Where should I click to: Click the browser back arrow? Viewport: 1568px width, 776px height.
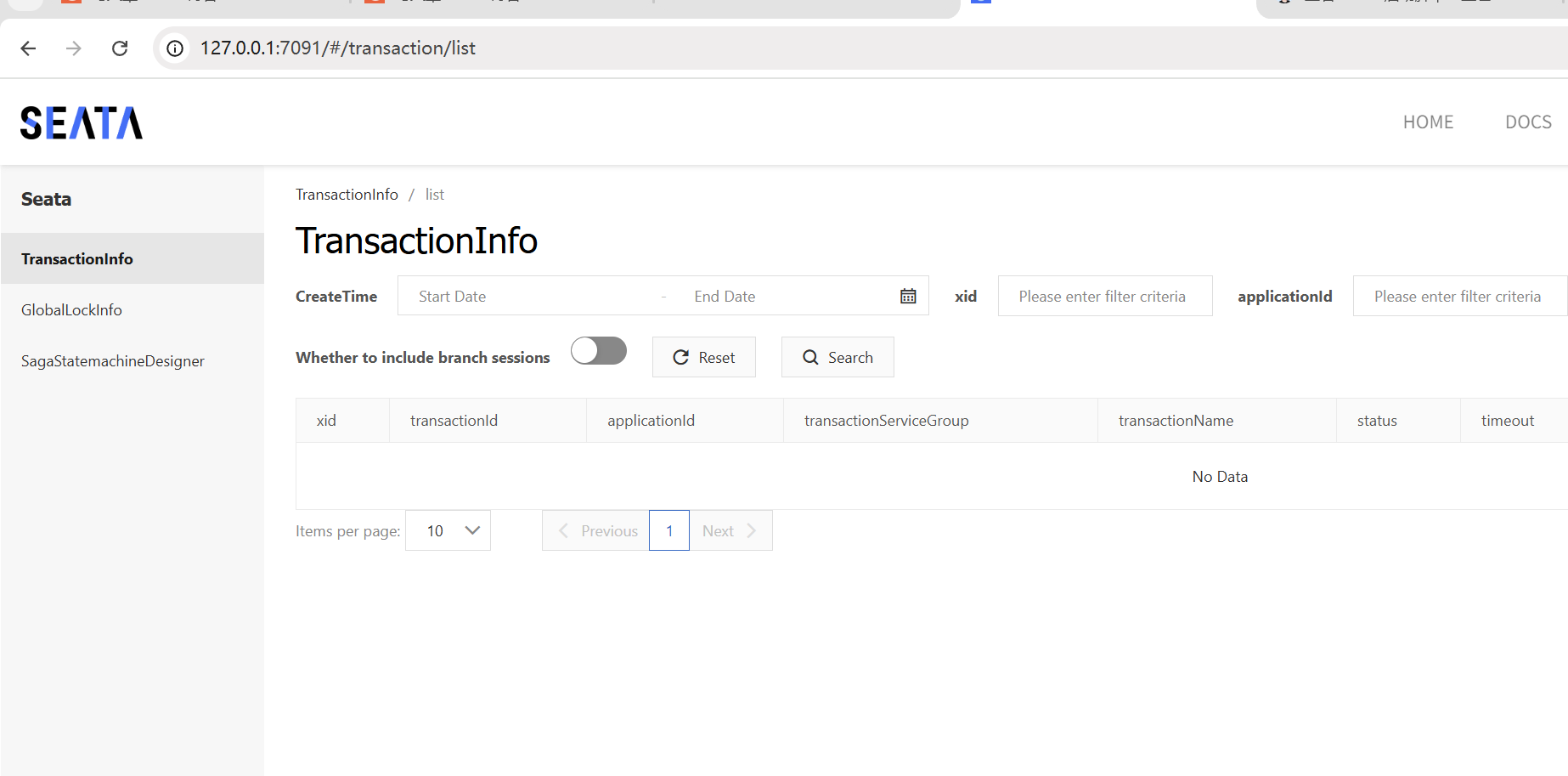(28, 48)
